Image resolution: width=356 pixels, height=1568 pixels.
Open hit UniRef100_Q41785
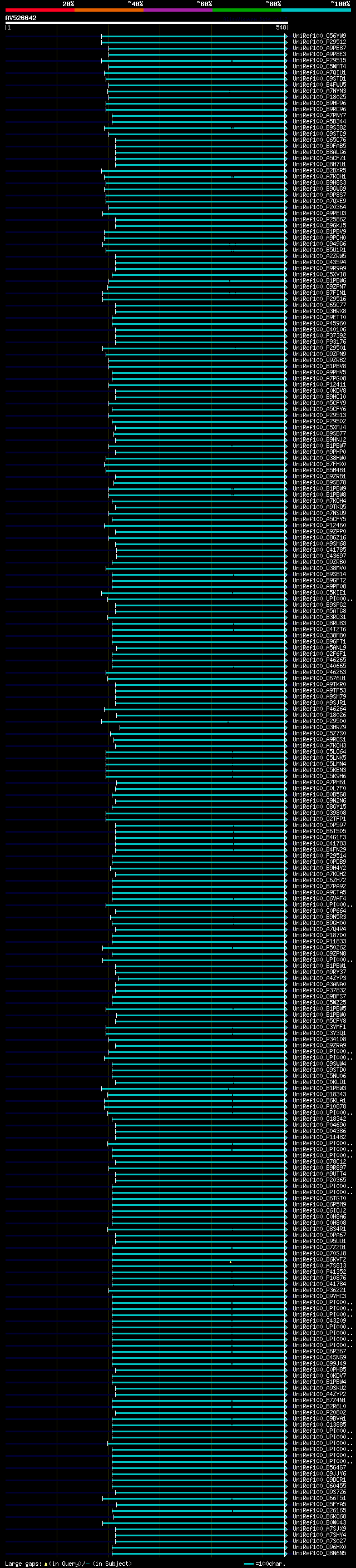pos(319,550)
